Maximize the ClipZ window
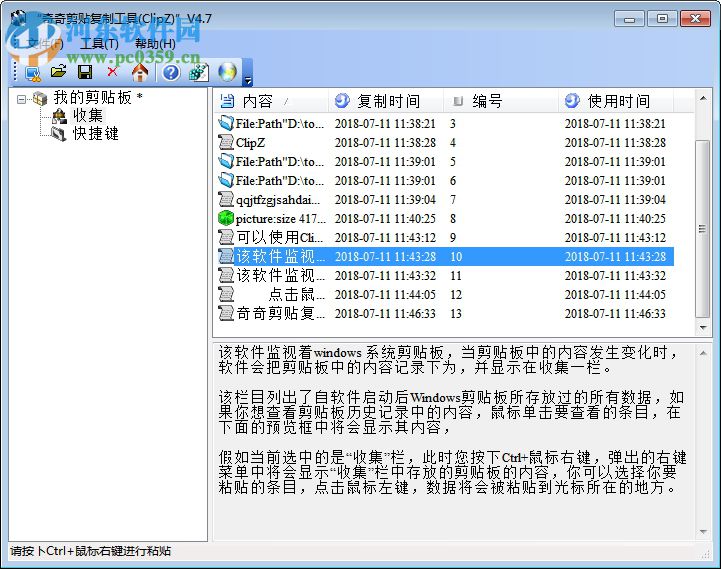This screenshot has height=569, width=721. [662, 19]
